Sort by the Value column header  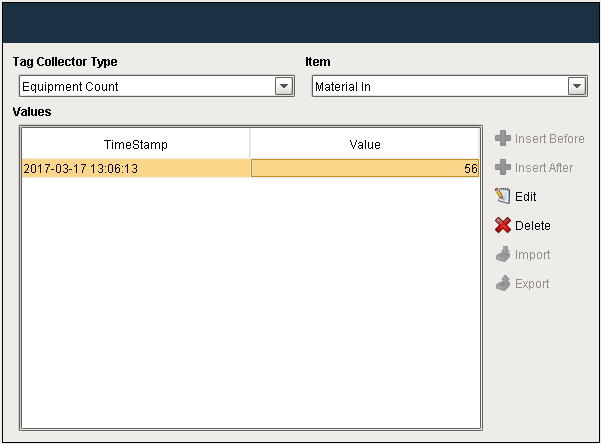tap(365, 145)
